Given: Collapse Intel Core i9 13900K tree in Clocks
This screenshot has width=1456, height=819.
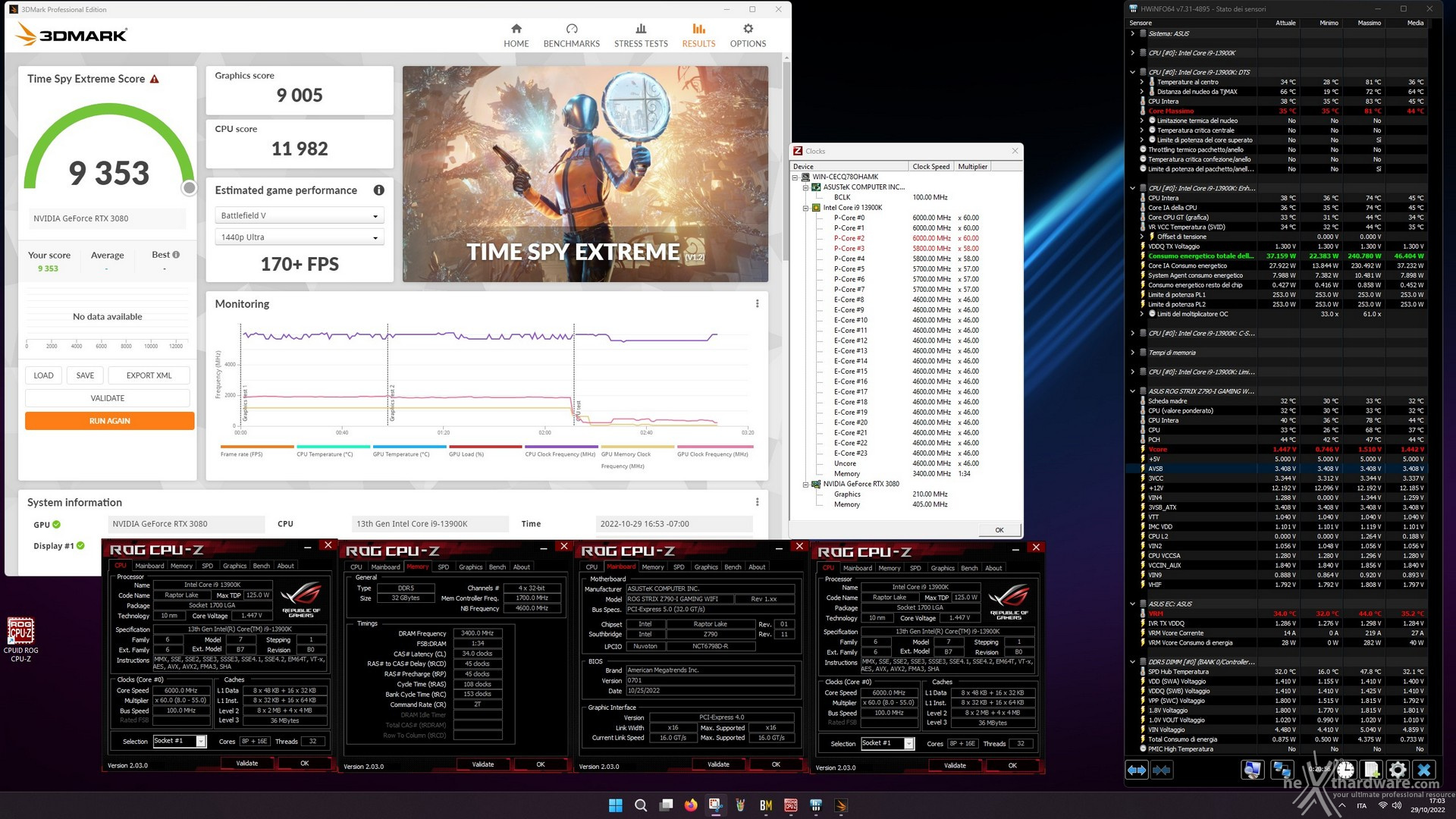Looking at the screenshot, I should [805, 208].
